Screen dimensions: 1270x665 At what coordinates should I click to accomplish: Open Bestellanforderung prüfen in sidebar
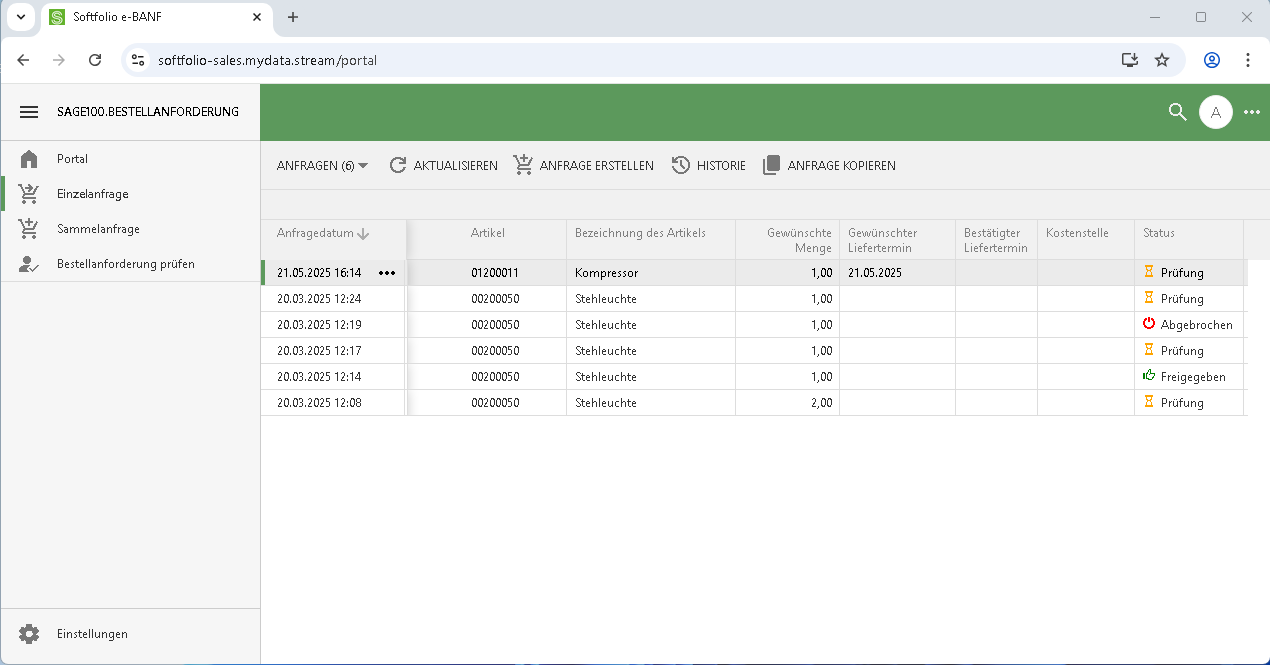pyautogui.click(x=125, y=264)
